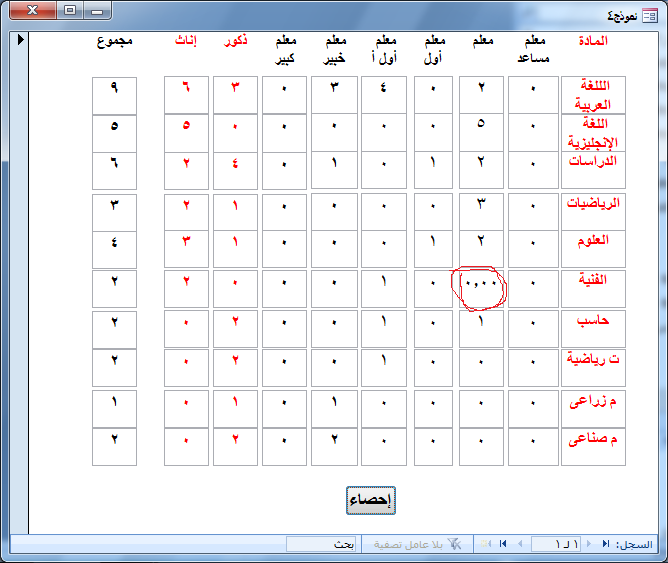The width and height of the screenshot is (668, 563).
Task: Click إناث cell ٦ in اللغة العربية row
Action: 186,95
